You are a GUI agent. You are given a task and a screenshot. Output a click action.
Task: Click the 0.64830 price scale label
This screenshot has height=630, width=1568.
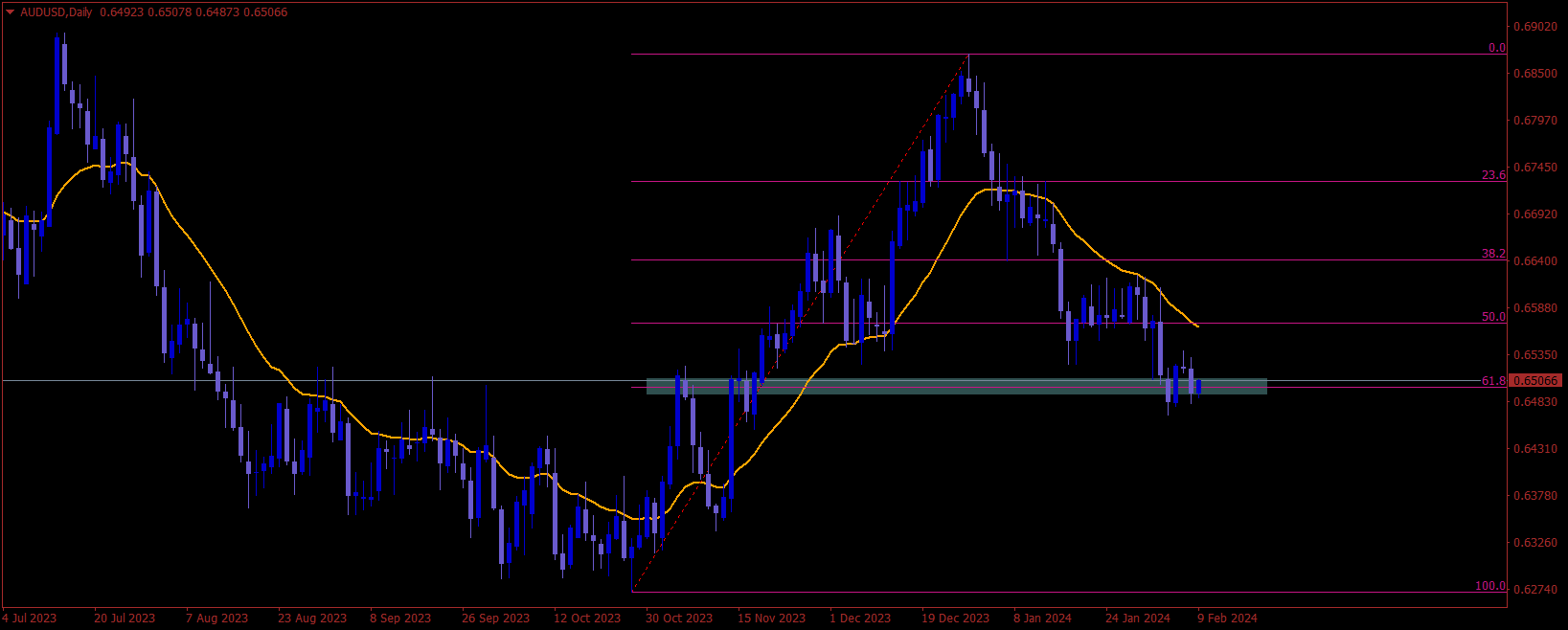(x=1535, y=402)
